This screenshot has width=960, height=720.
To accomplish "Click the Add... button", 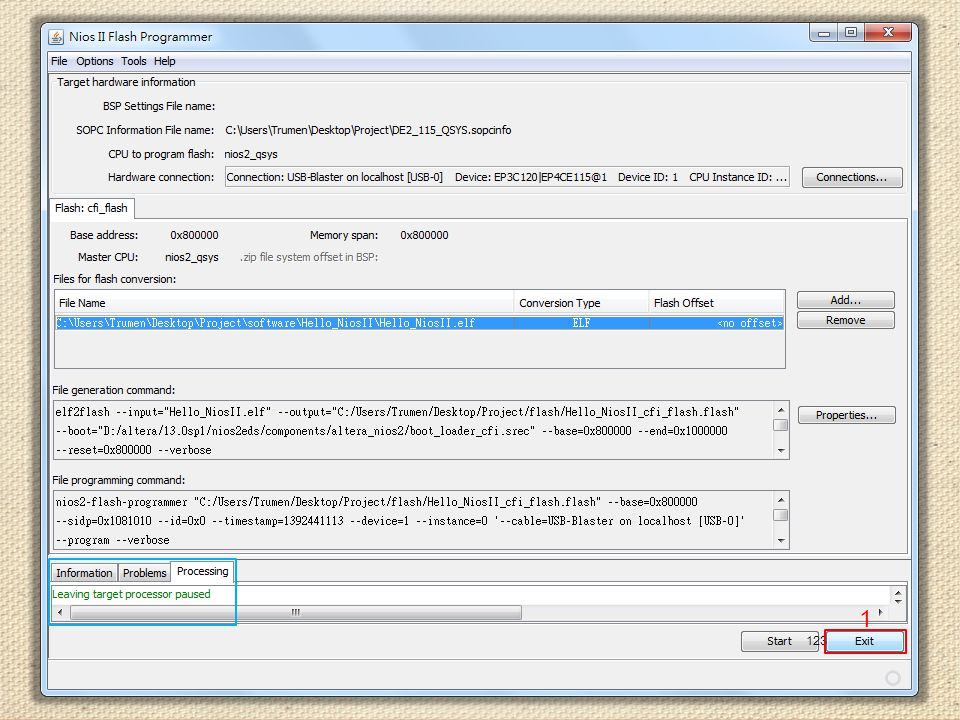I will point(846,300).
